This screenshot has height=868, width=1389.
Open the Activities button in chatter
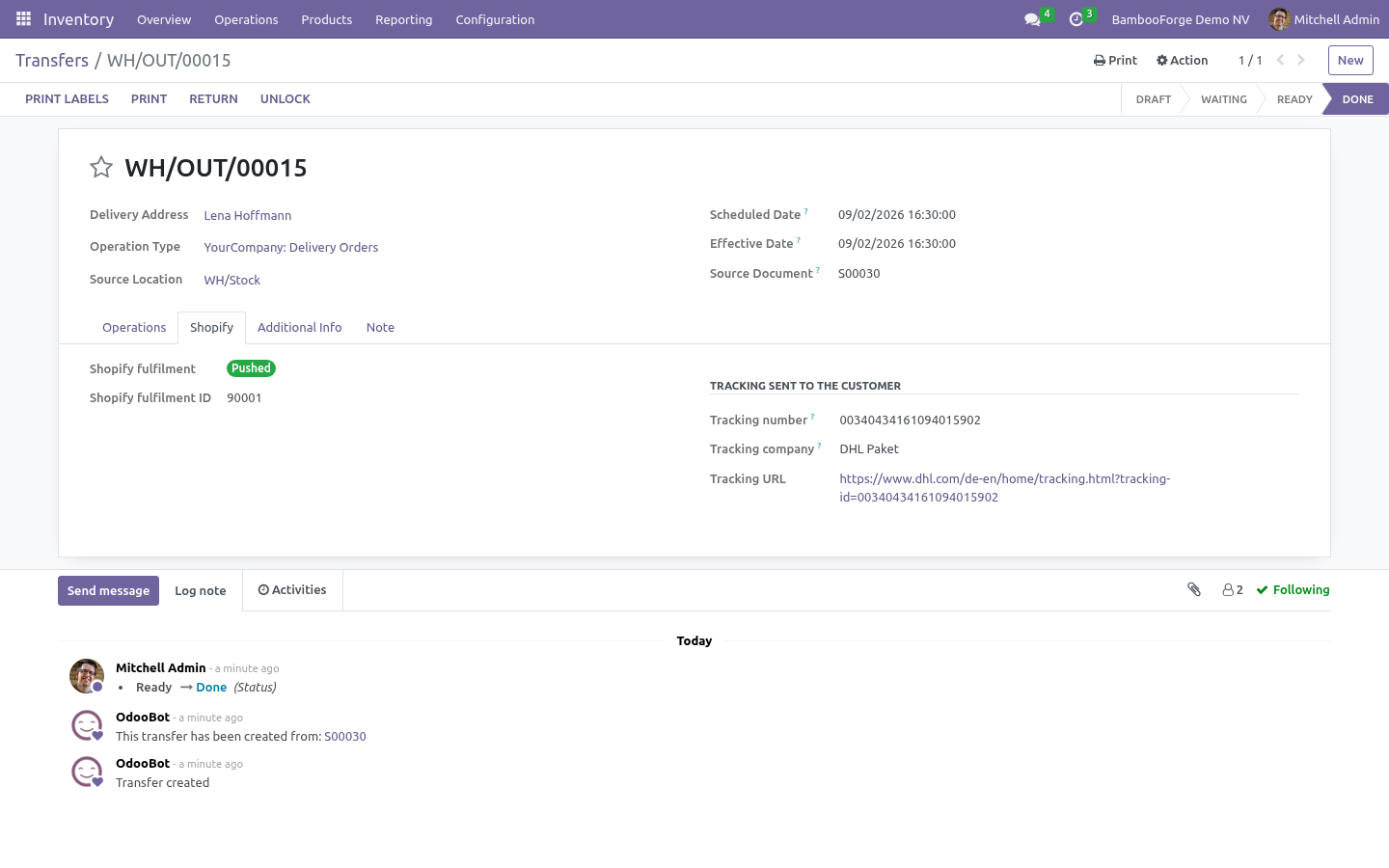click(292, 590)
